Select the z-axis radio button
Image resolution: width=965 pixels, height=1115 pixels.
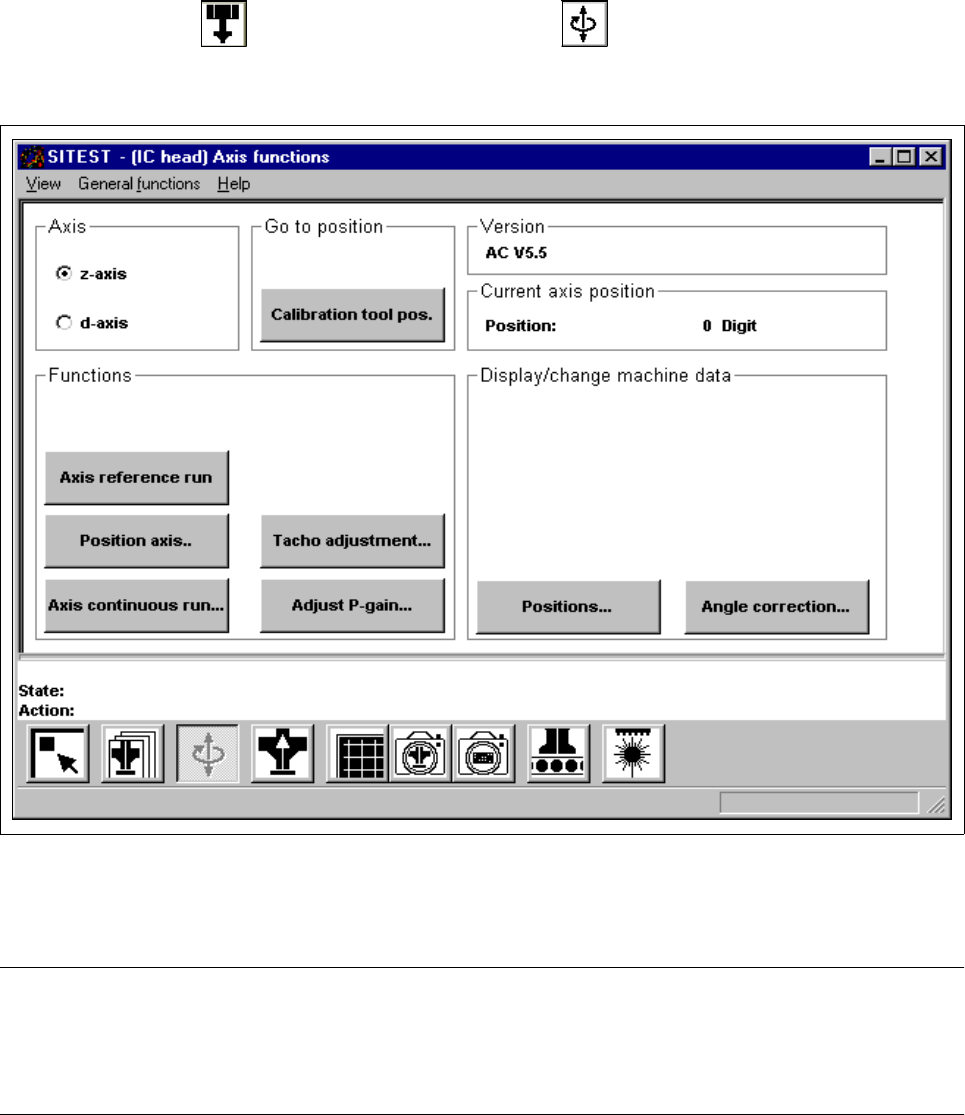(64, 274)
